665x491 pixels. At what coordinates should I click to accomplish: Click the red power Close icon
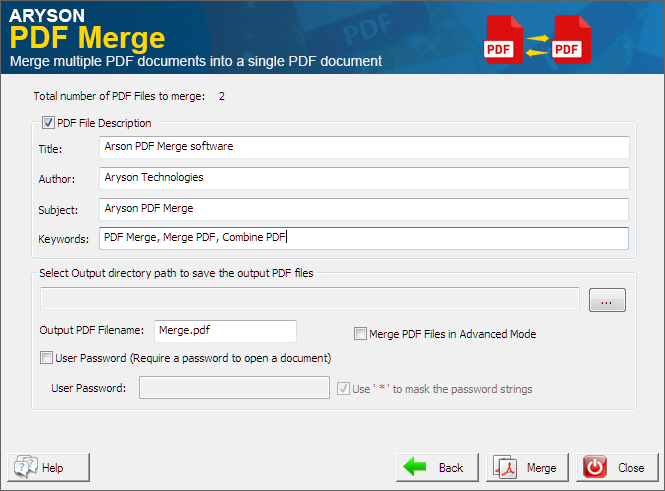tap(595, 467)
